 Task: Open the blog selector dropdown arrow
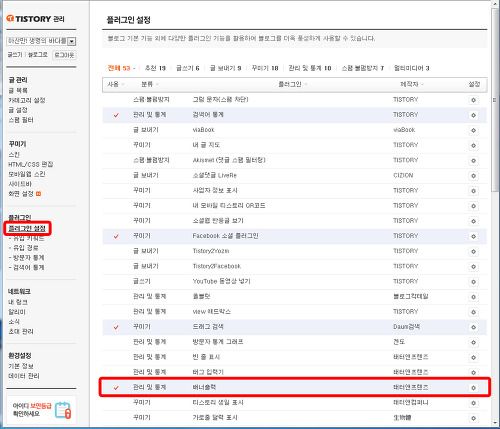[x=72, y=41]
